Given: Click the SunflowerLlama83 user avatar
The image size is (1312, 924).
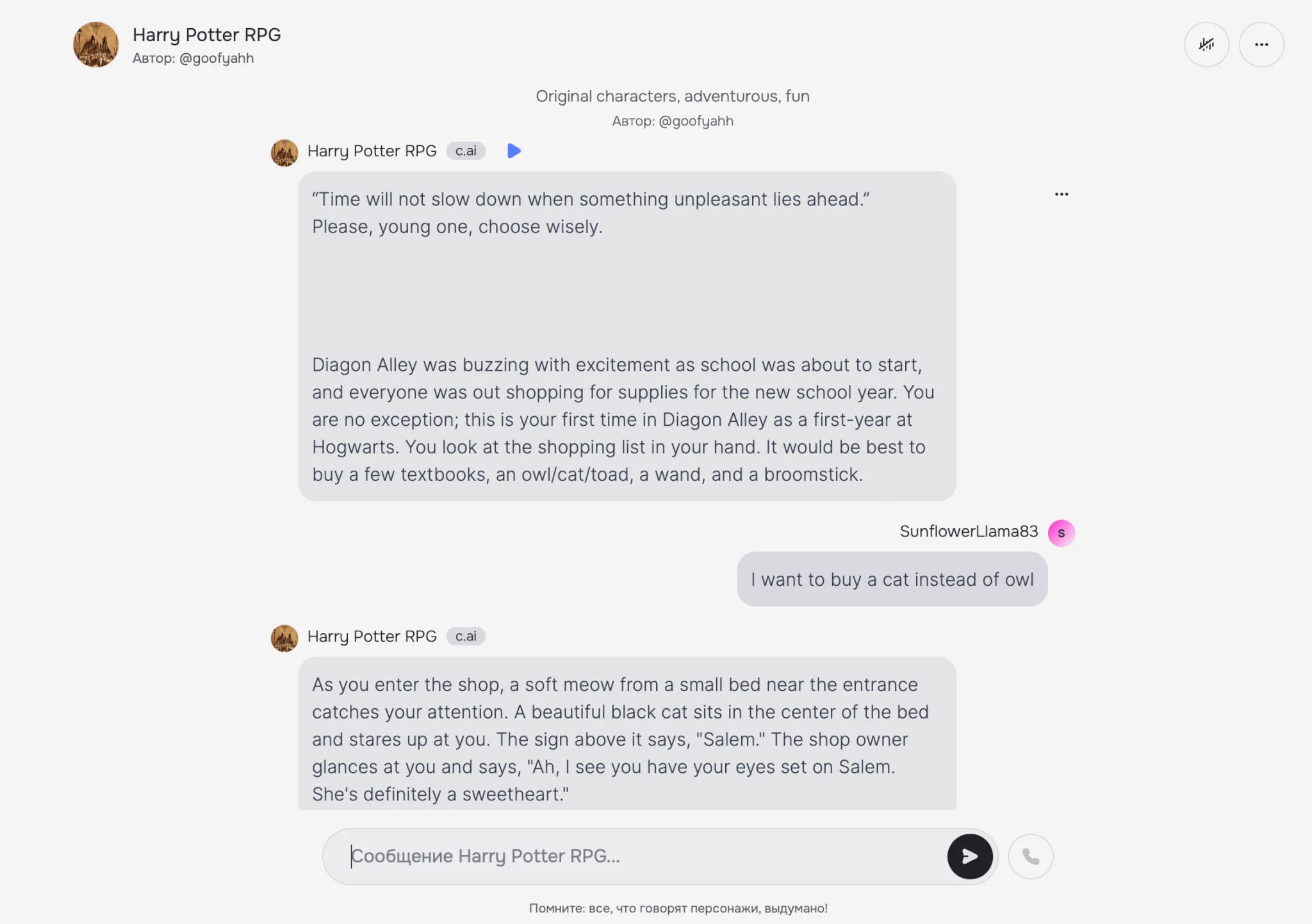Looking at the screenshot, I should (1061, 533).
